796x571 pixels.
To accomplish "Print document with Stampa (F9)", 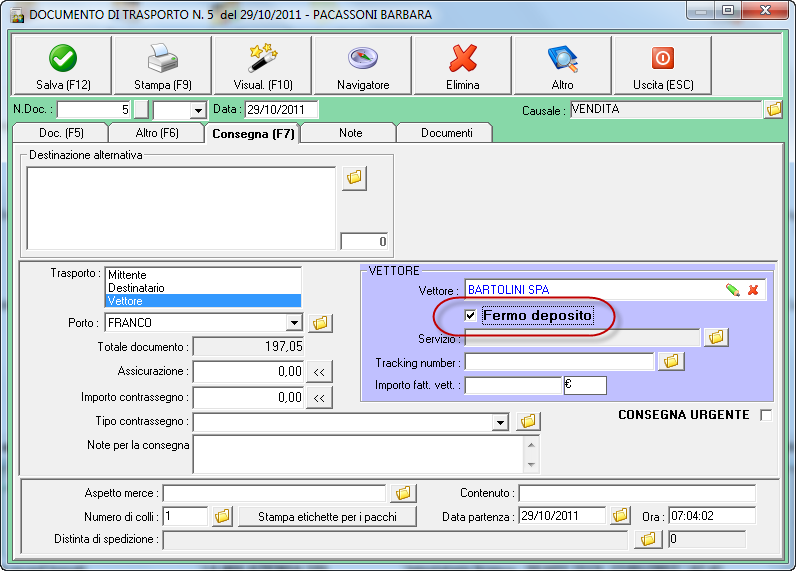I will 162,66.
